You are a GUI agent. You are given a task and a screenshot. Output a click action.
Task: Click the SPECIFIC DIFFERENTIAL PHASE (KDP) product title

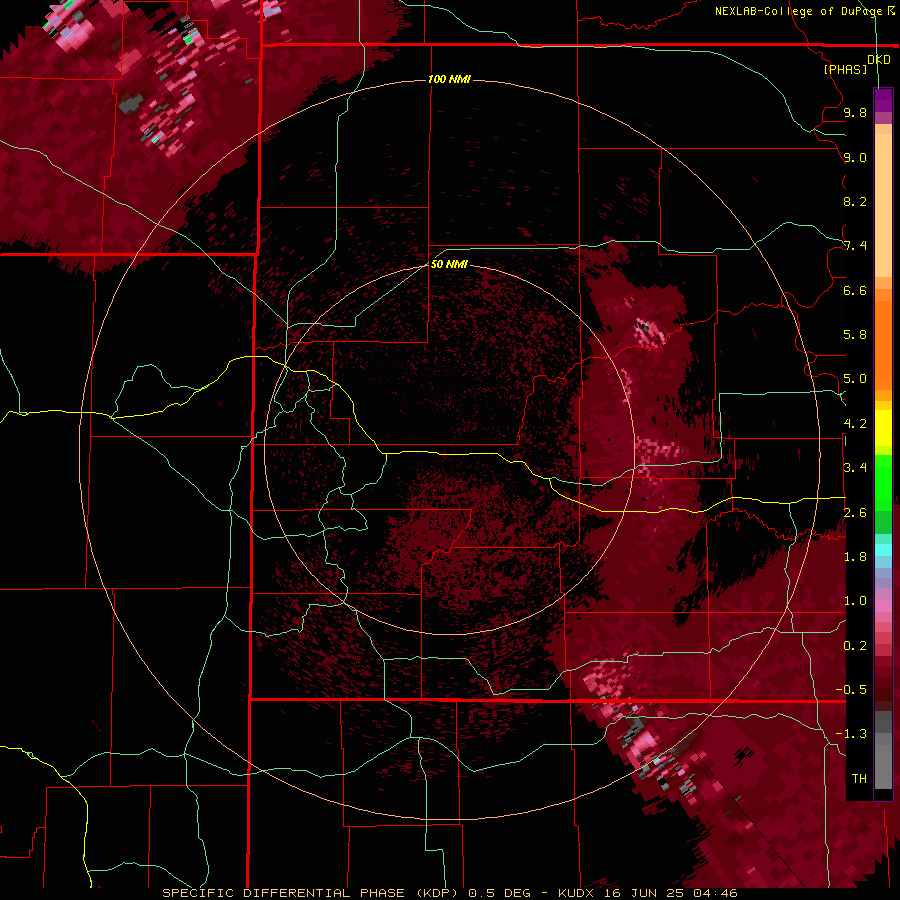312,893
